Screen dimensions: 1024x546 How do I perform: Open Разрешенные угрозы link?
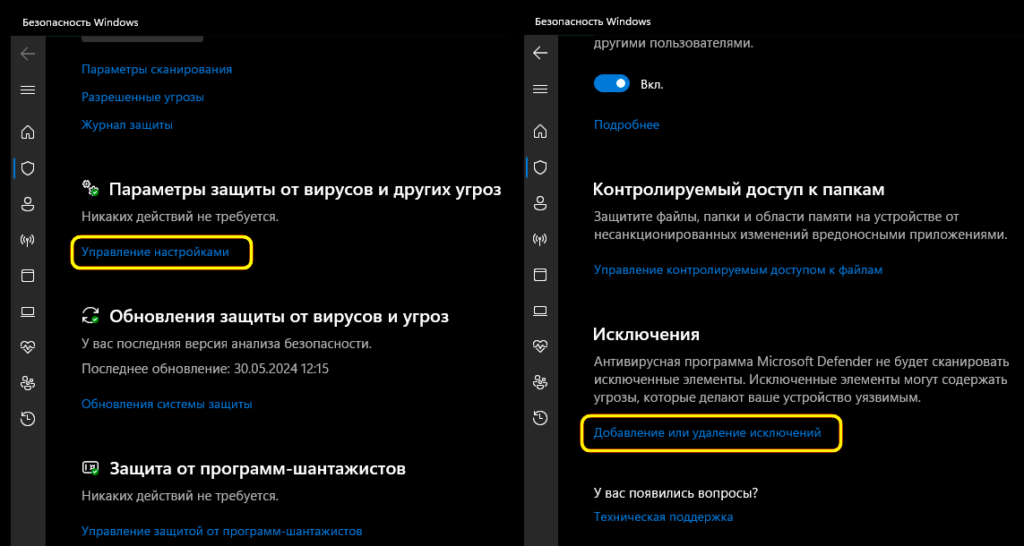point(143,97)
